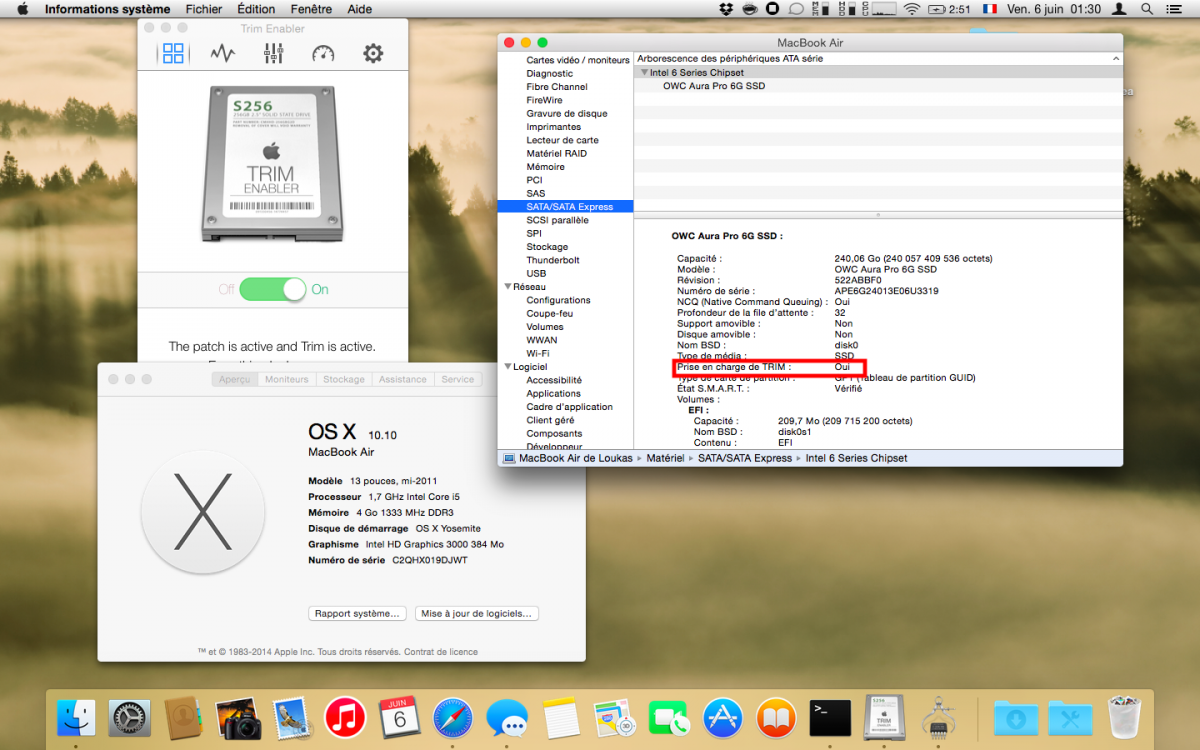Collapse the Réseau section triangle
Screen dimensions: 1200x750
click(x=507, y=287)
